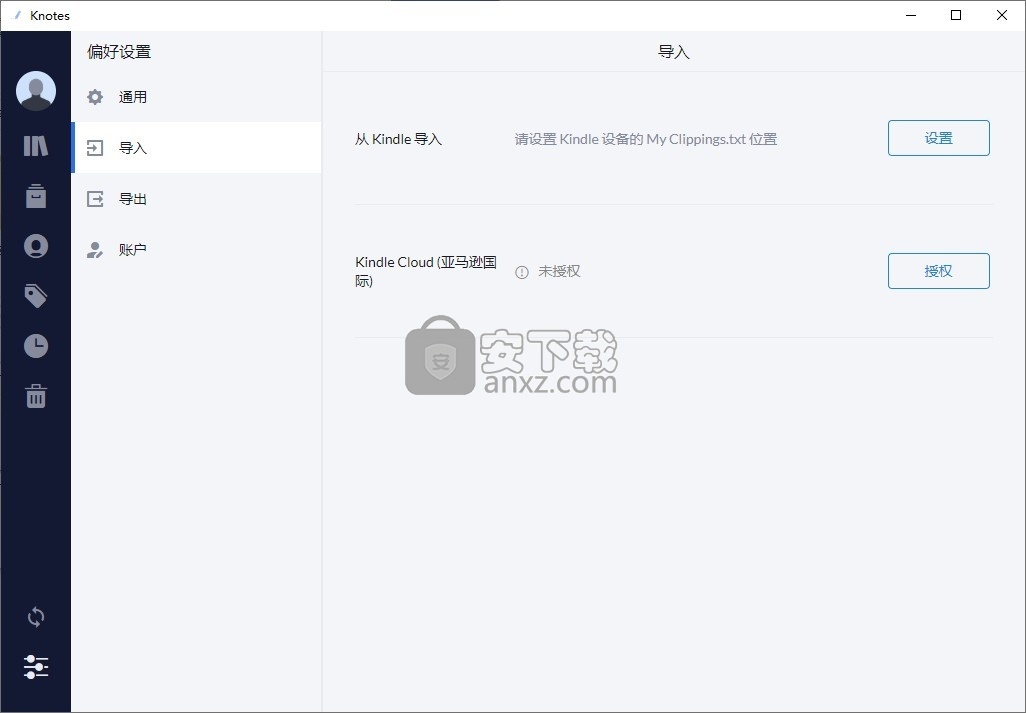This screenshot has height=713, width=1026.
Task: Click the 未授权 status text
Action: [559, 271]
